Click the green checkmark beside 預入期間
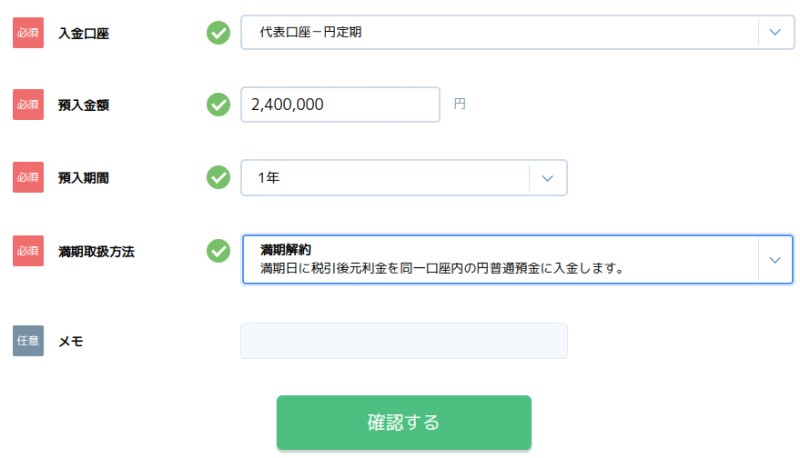The height and width of the screenshot is (458, 800). pos(218,177)
